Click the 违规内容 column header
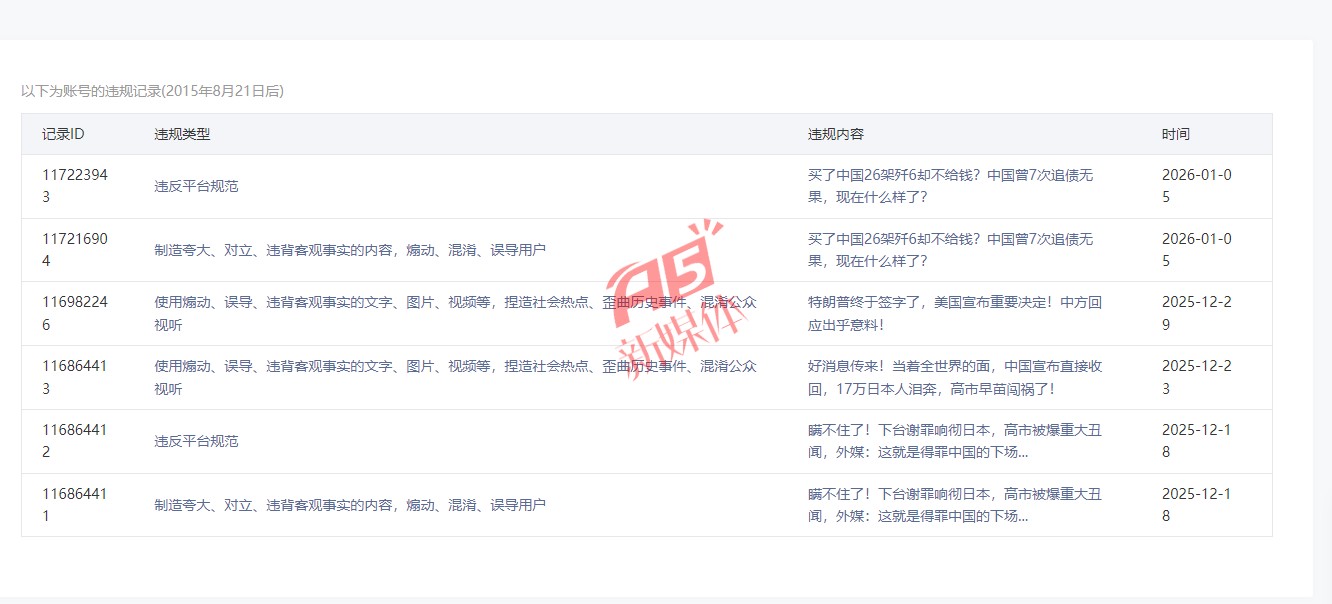1332x604 pixels. 836,134
